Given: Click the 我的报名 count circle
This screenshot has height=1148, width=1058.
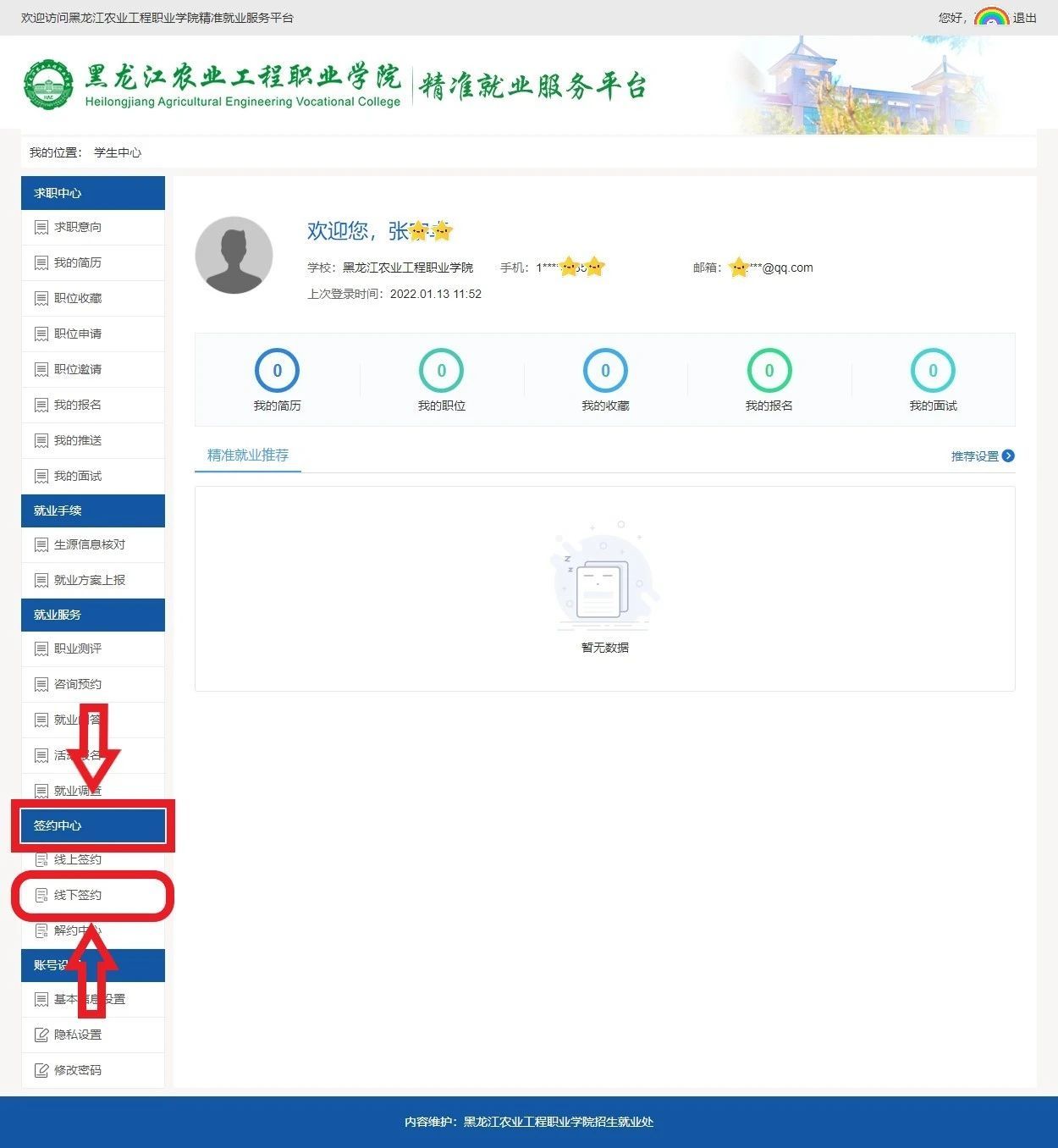Looking at the screenshot, I should [x=769, y=371].
